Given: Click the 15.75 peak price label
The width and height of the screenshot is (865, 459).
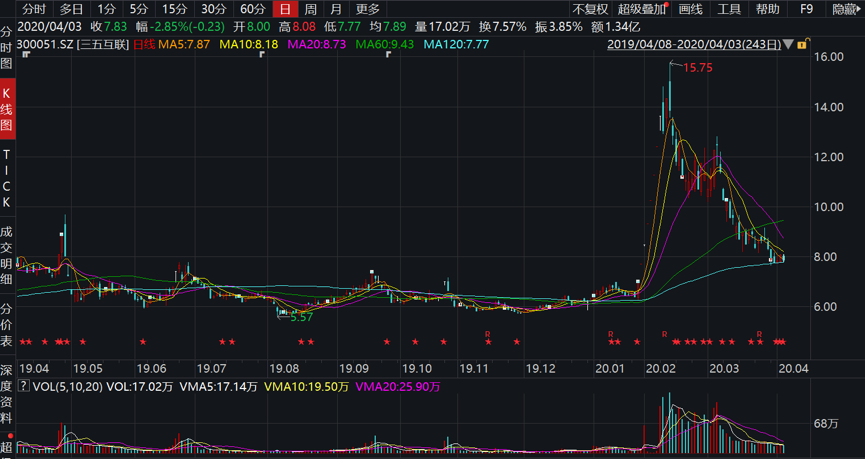Looking at the screenshot, I should (x=696, y=68).
